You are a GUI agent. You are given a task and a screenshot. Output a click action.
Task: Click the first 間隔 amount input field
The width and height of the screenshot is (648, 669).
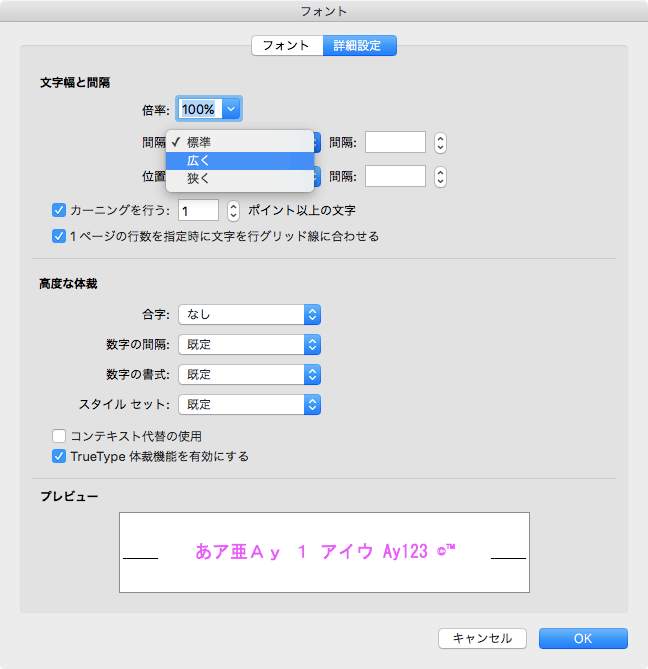tap(395, 142)
